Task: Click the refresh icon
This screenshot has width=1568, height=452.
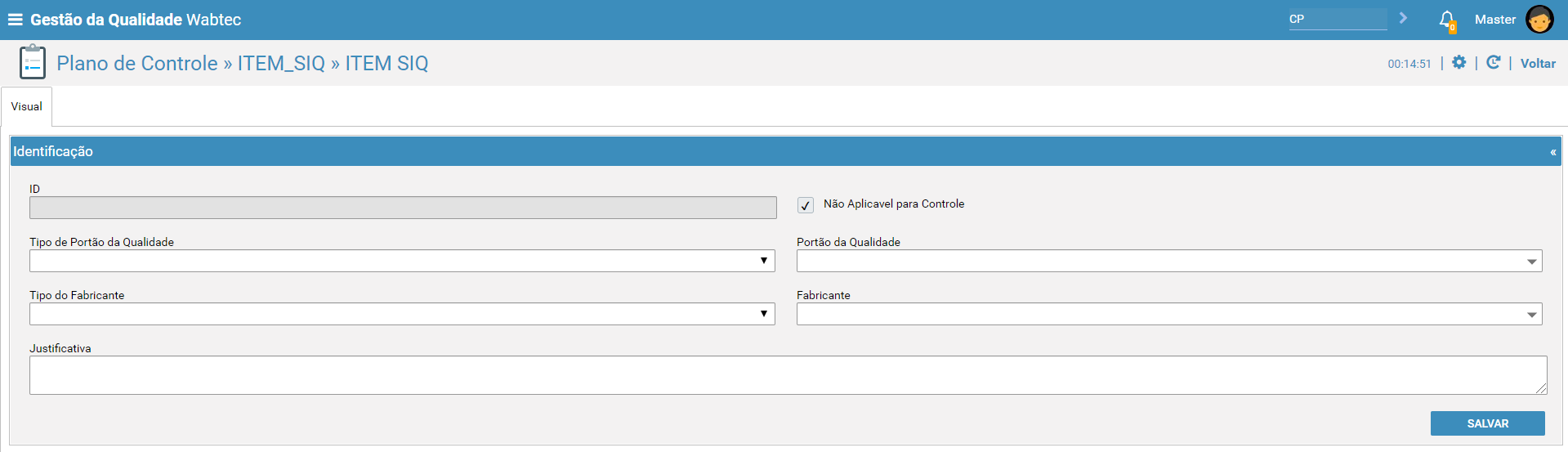Action: point(1493,62)
